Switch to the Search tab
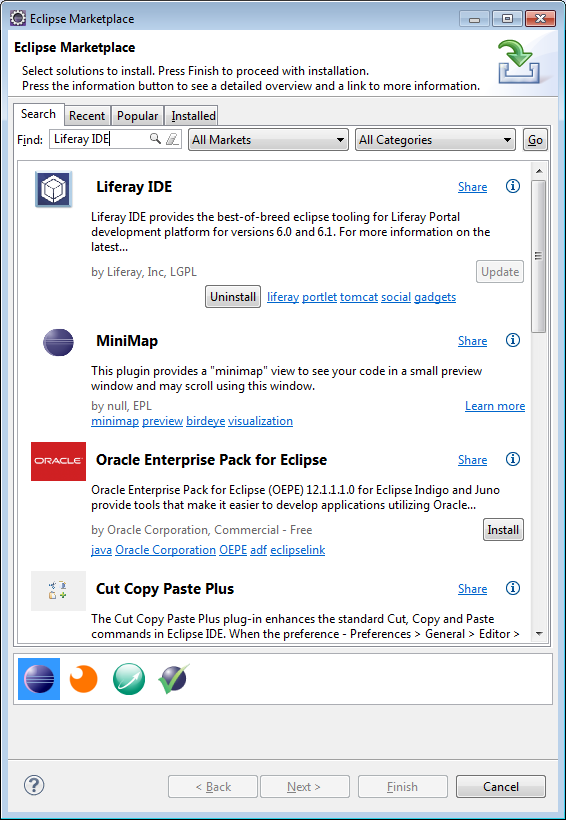The height and width of the screenshot is (820, 566). pos(38,114)
